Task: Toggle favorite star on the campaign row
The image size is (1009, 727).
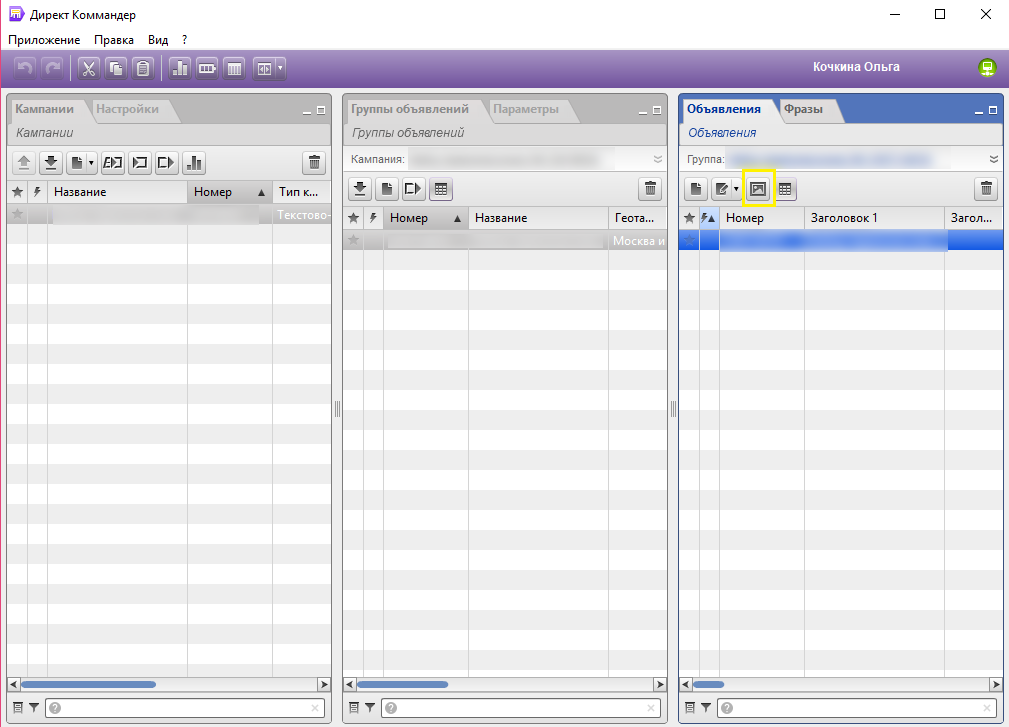Action: click(x=17, y=214)
